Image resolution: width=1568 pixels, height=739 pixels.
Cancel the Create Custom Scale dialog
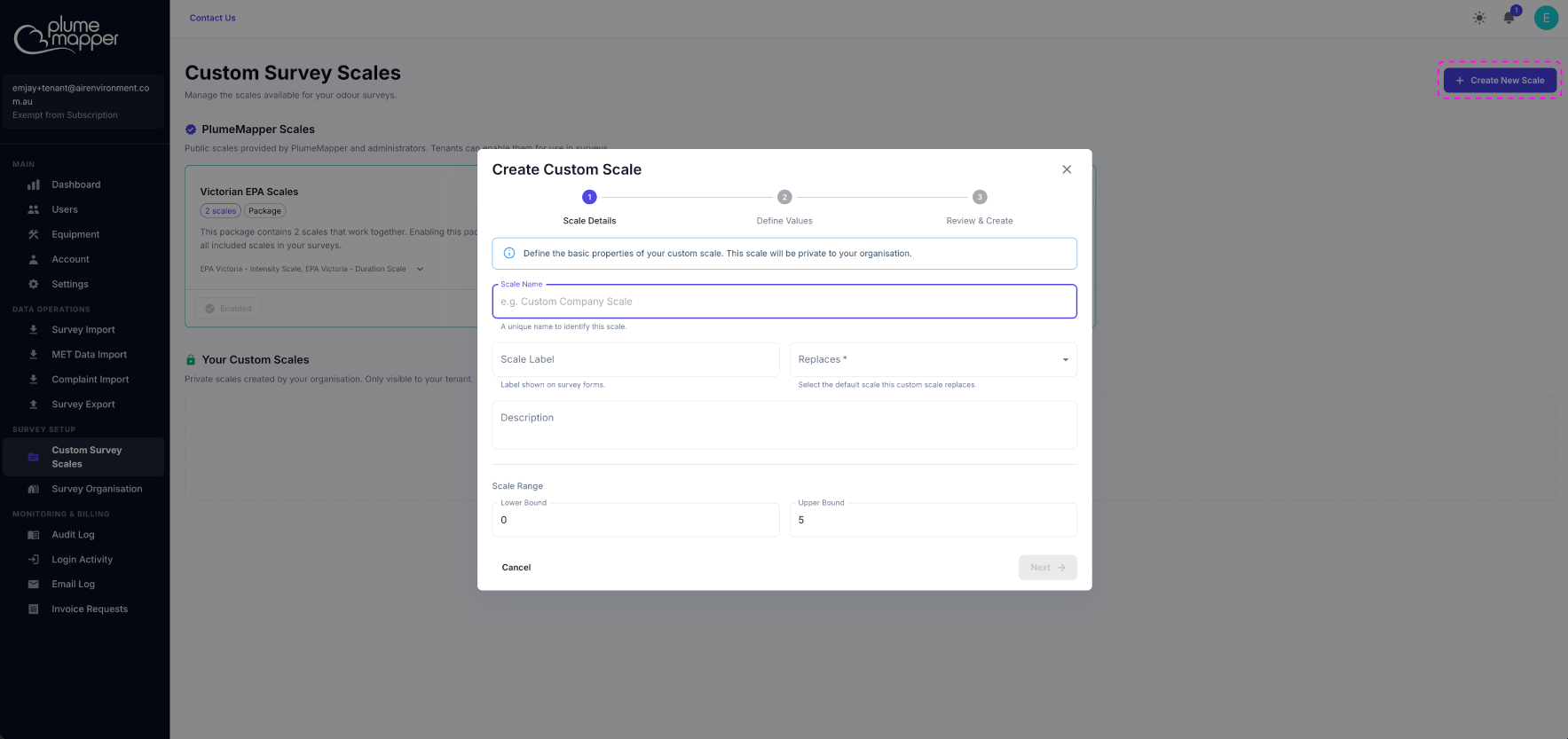pyautogui.click(x=516, y=568)
